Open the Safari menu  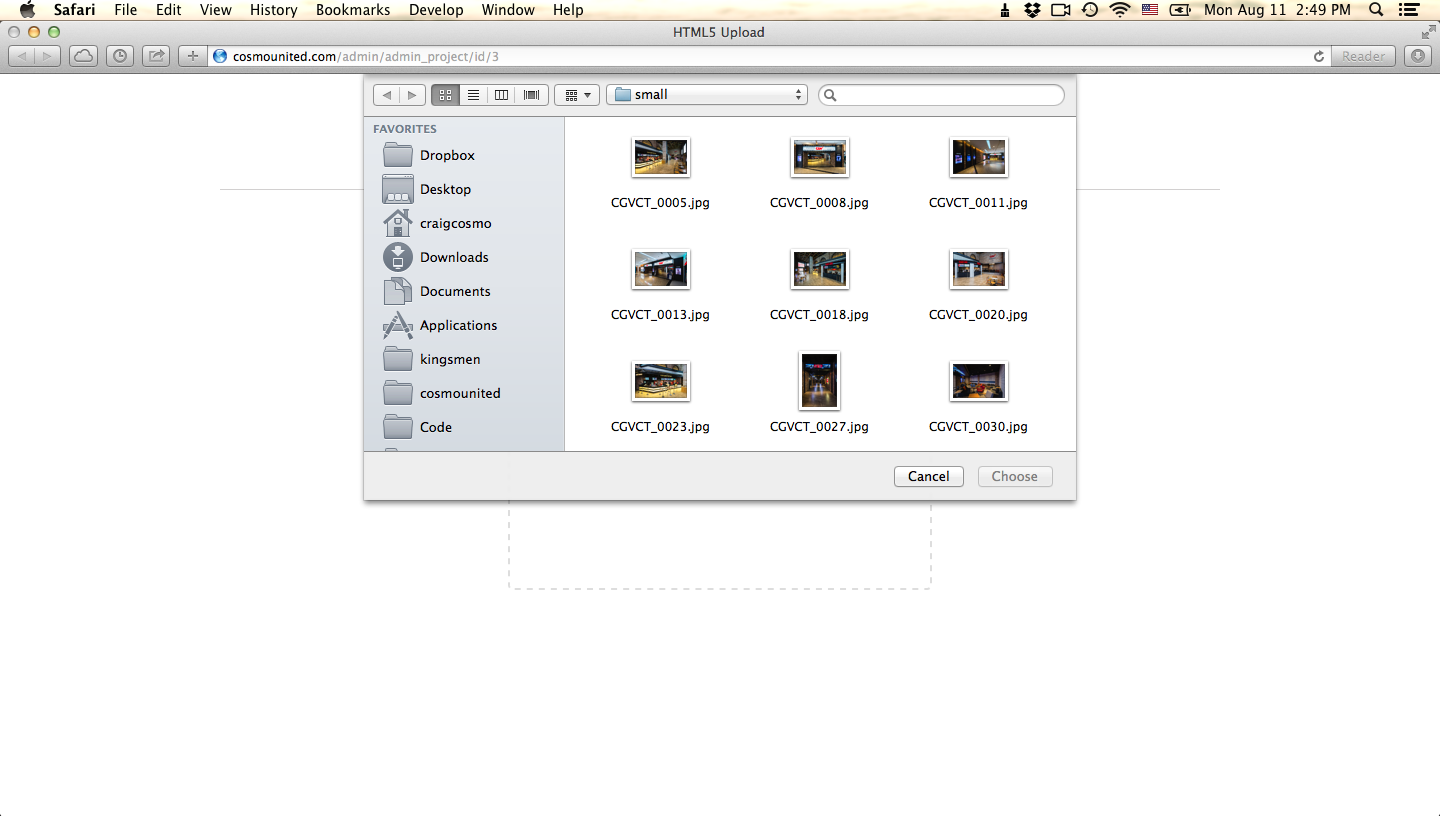75,10
